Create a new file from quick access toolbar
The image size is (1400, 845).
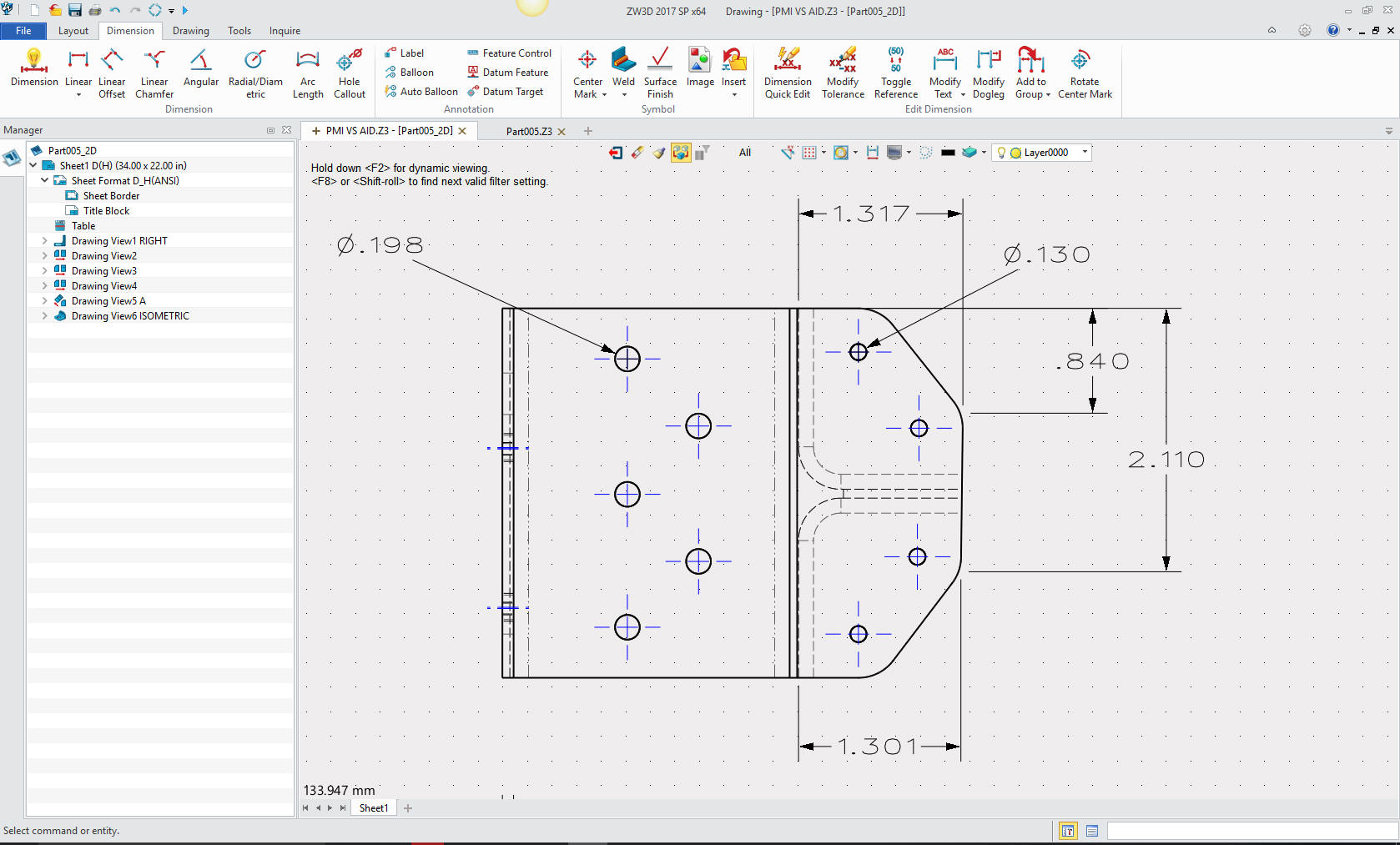[x=35, y=10]
